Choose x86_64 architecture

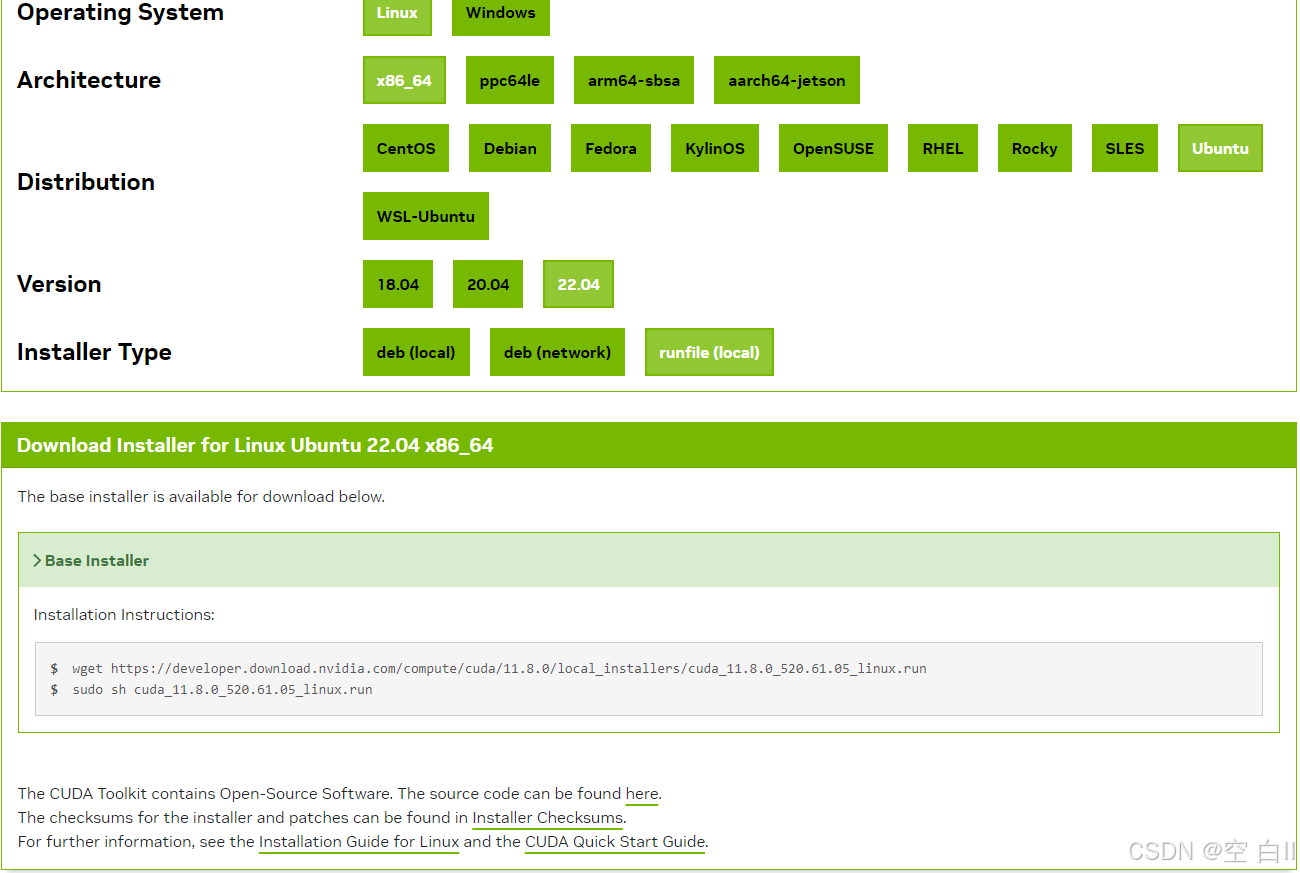(x=404, y=80)
